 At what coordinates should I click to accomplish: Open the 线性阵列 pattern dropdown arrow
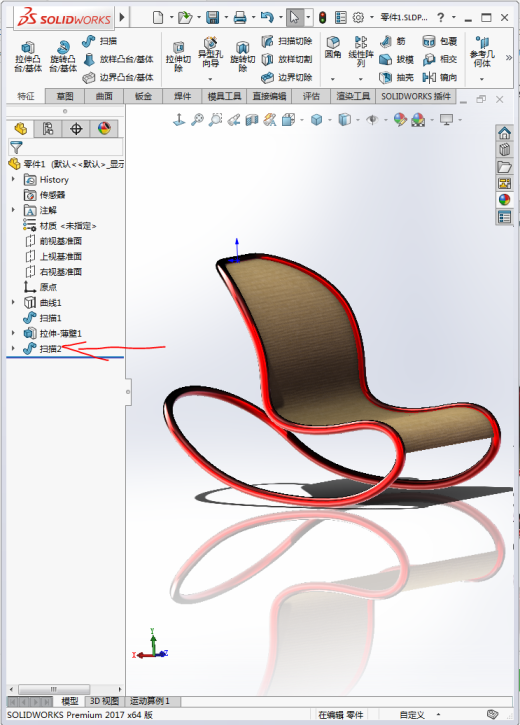point(361,79)
